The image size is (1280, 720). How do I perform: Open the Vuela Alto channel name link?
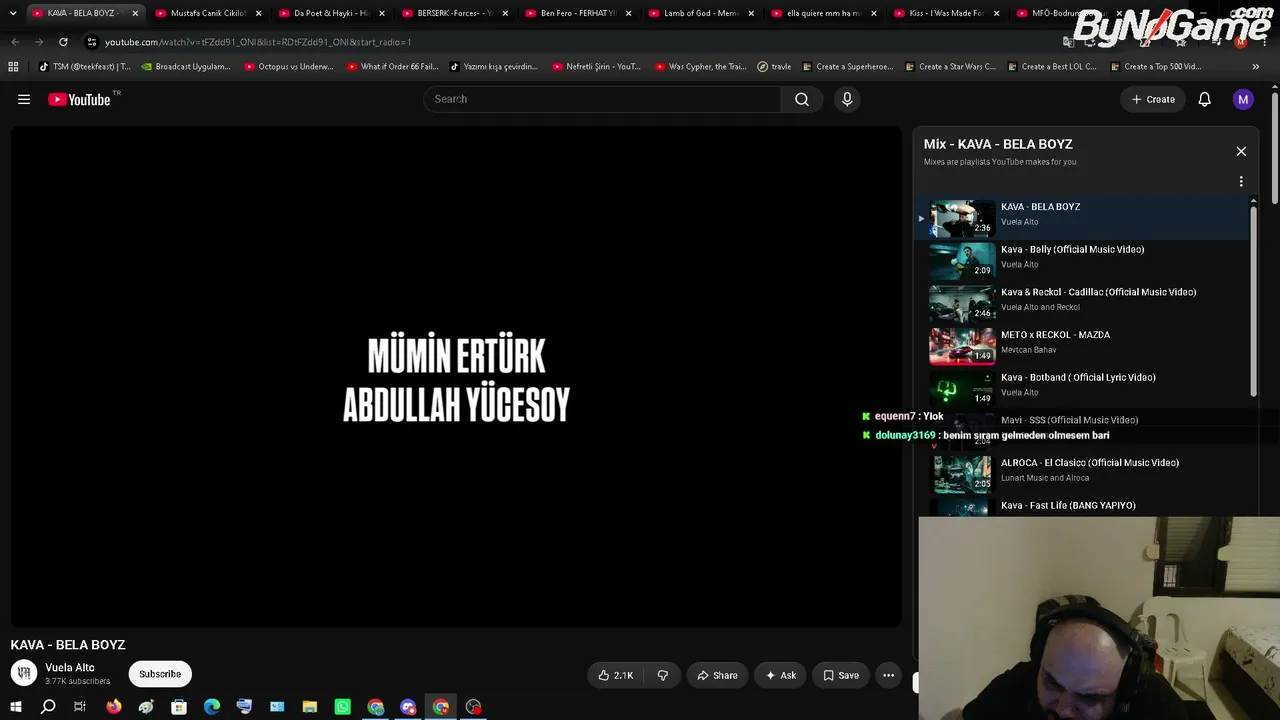[70, 667]
